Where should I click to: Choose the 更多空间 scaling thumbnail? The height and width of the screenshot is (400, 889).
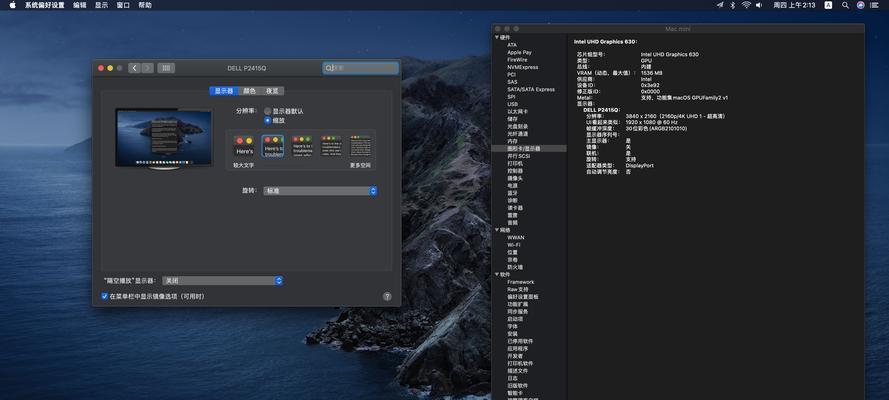click(360, 146)
